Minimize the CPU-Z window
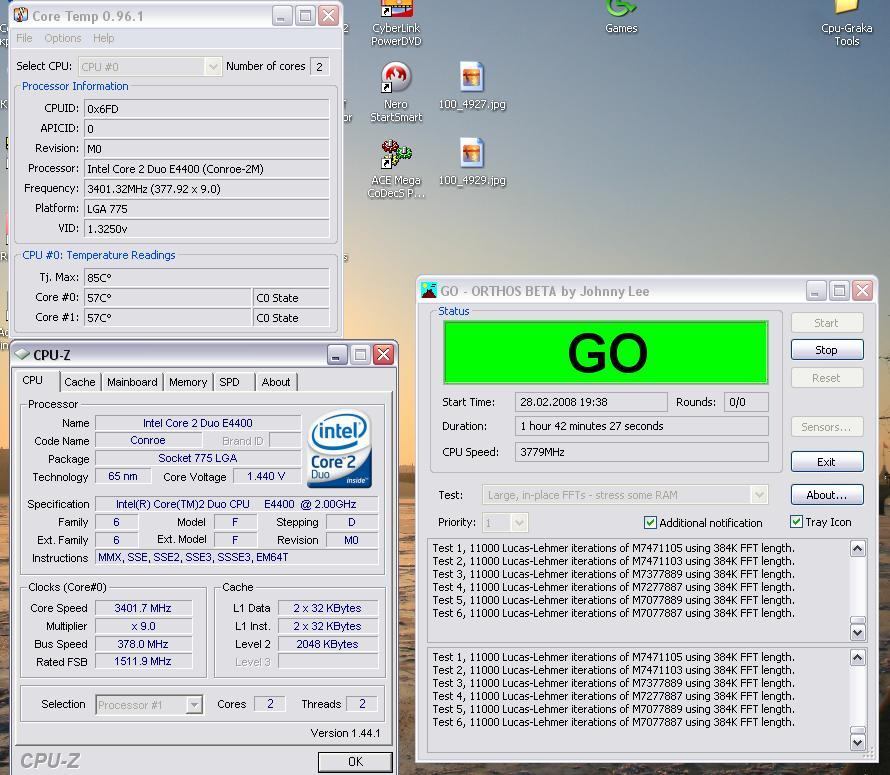The image size is (890, 775). 336,355
